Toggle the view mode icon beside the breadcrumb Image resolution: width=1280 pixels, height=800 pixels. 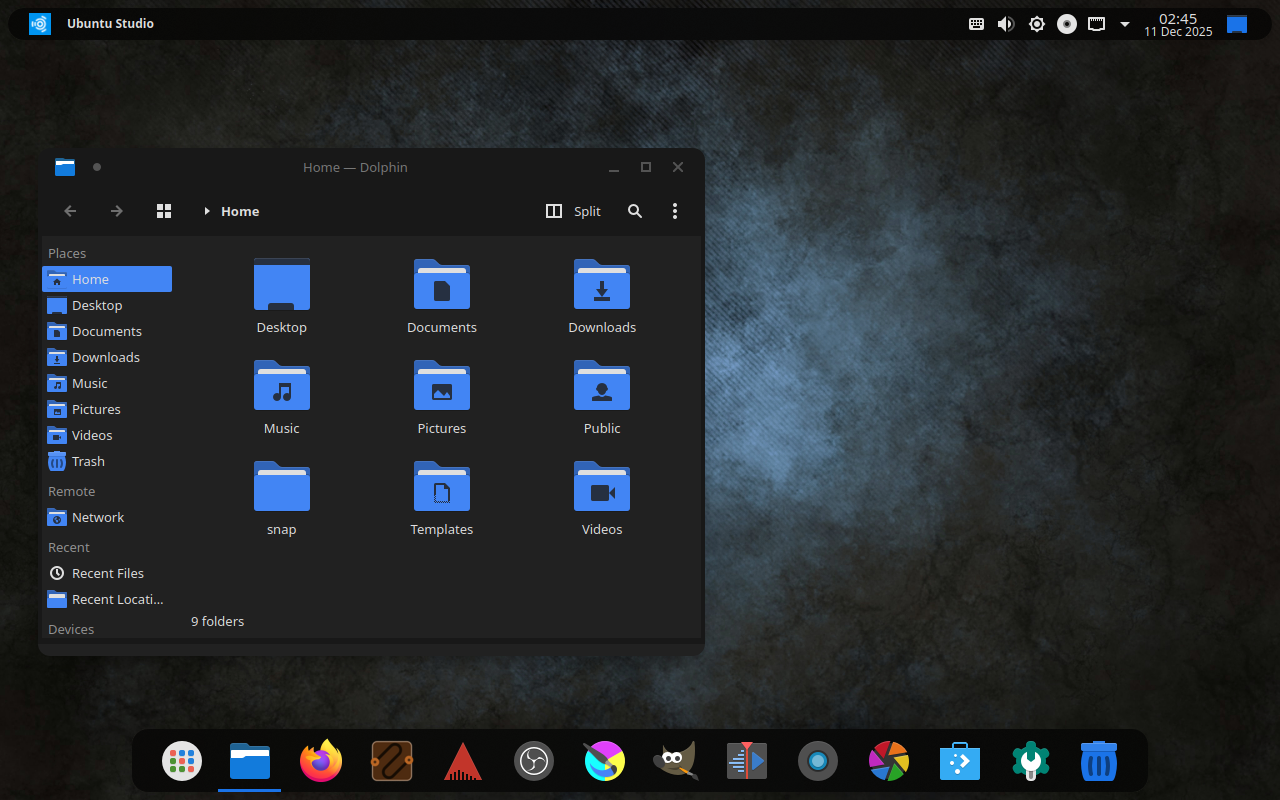[x=163, y=211]
